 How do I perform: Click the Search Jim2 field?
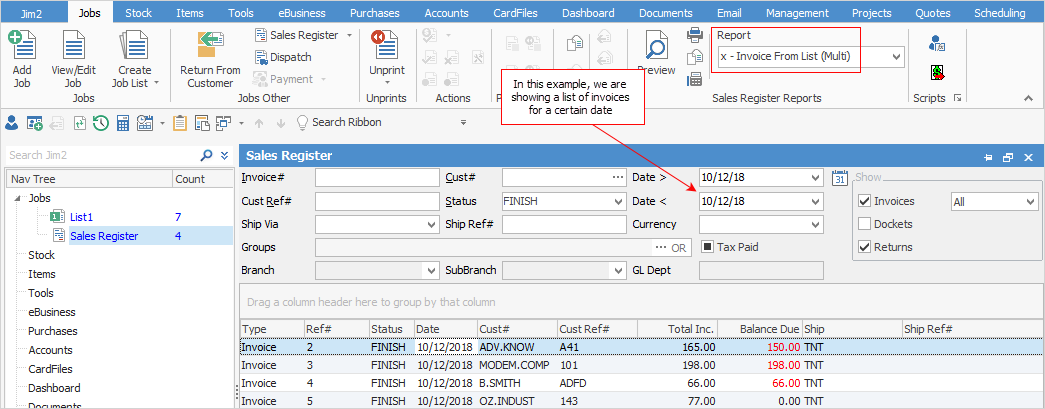[103, 155]
